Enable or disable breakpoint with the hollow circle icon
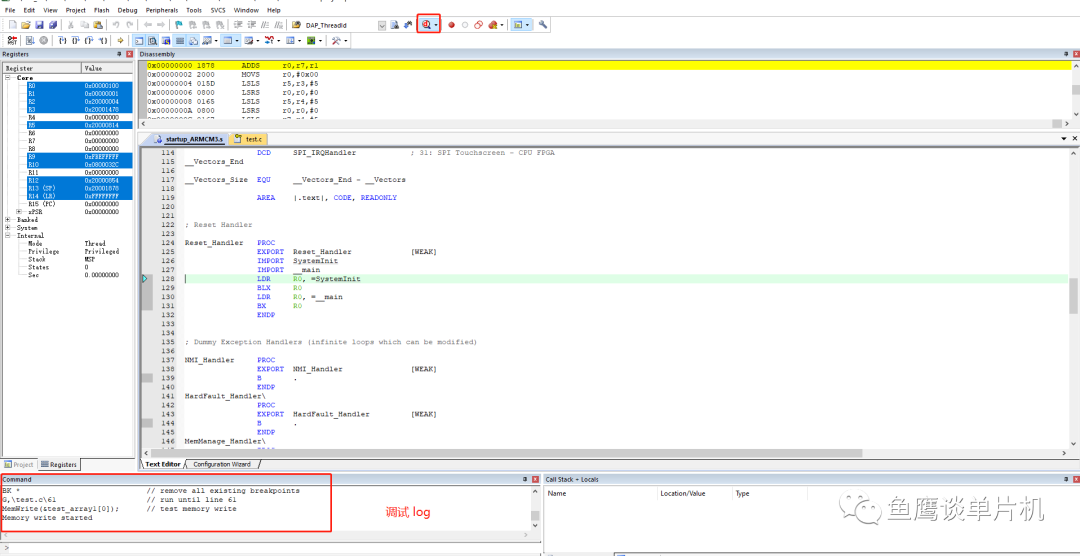The height and width of the screenshot is (556, 1080). [465, 25]
